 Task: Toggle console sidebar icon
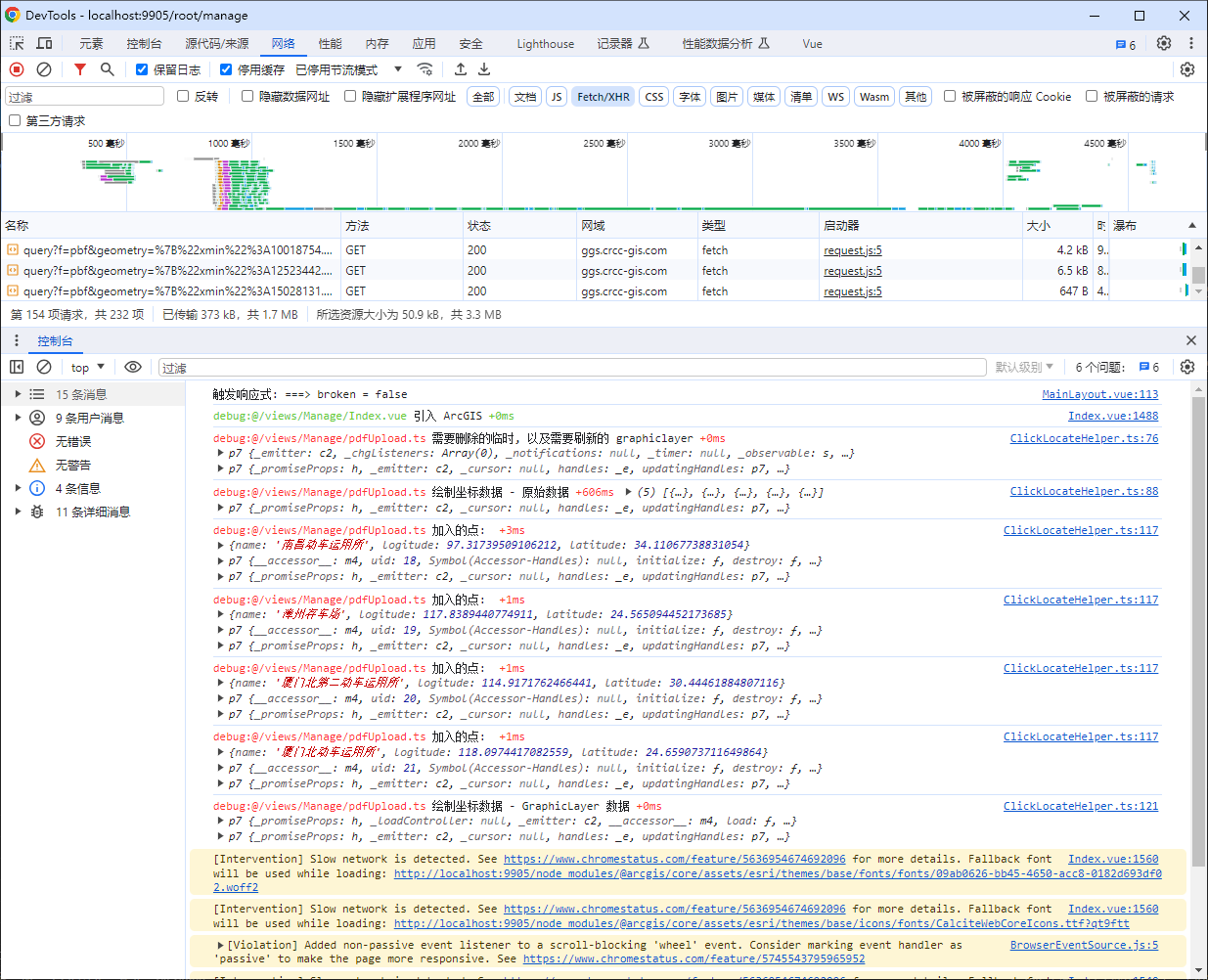click(17, 367)
